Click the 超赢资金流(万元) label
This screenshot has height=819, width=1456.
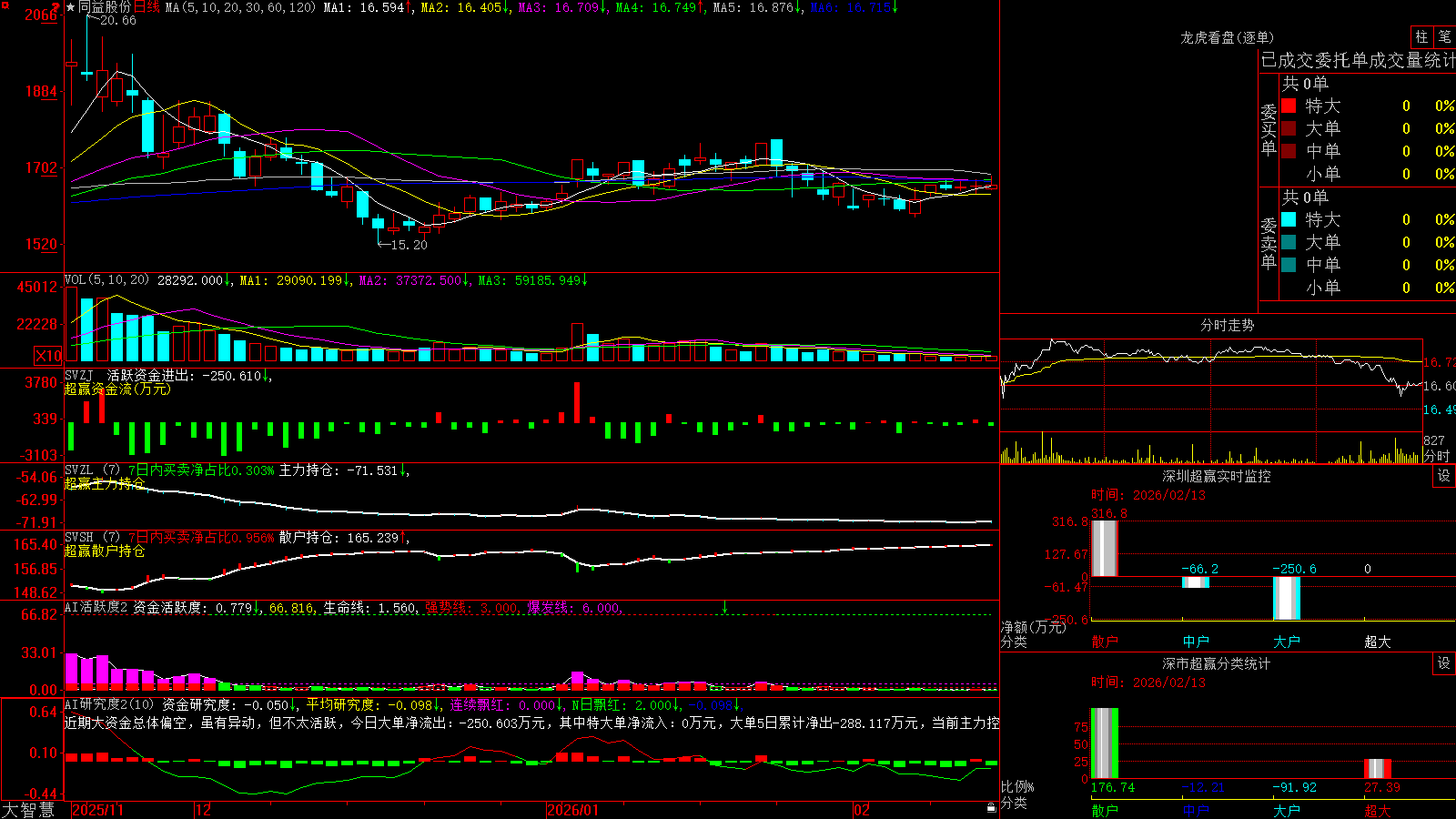point(117,389)
